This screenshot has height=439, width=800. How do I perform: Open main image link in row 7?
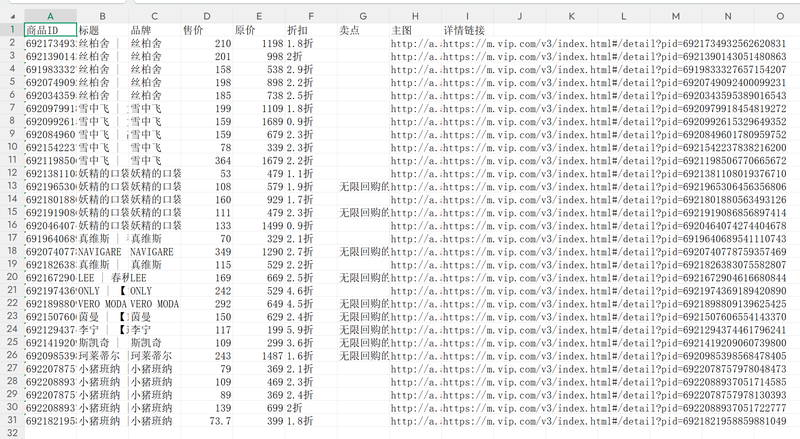pos(415,108)
